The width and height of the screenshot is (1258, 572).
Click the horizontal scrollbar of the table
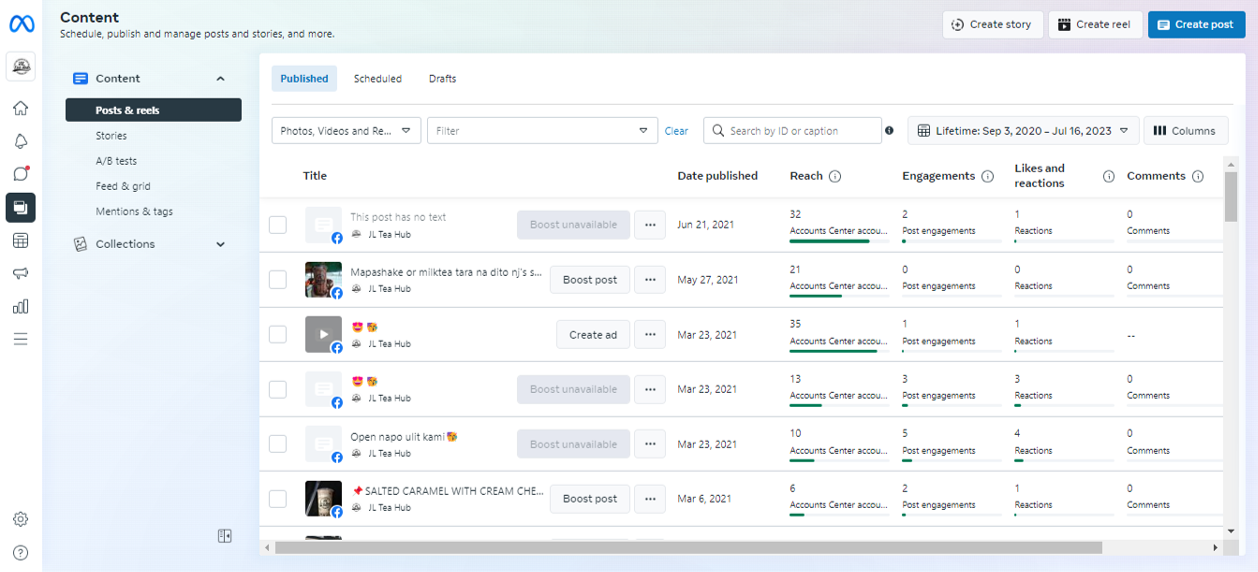coord(688,548)
